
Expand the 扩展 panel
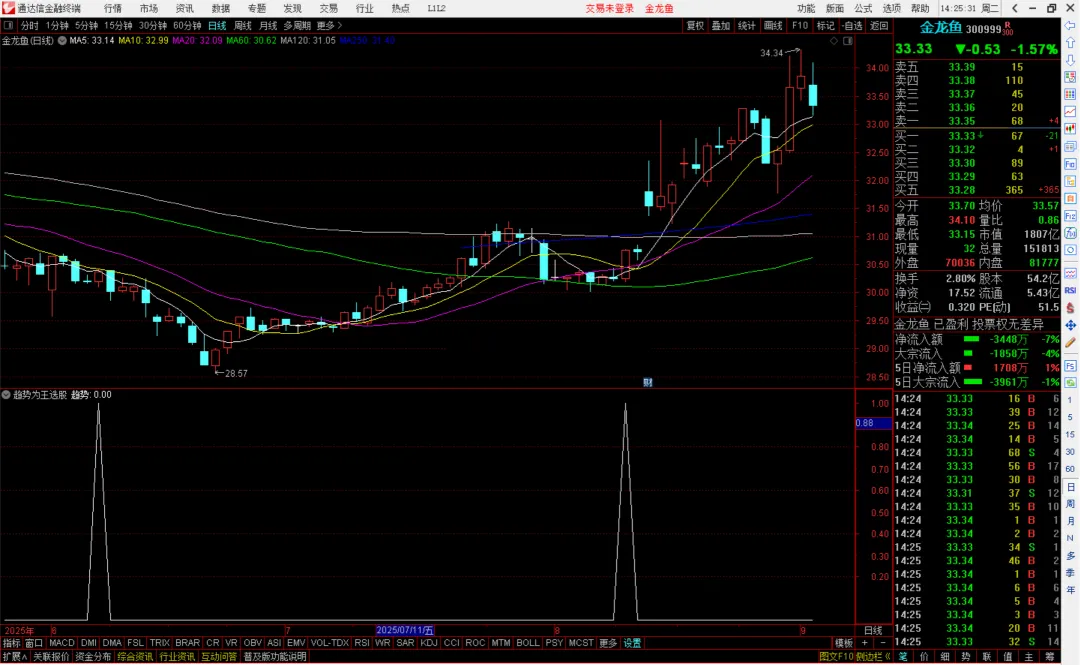[14, 657]
